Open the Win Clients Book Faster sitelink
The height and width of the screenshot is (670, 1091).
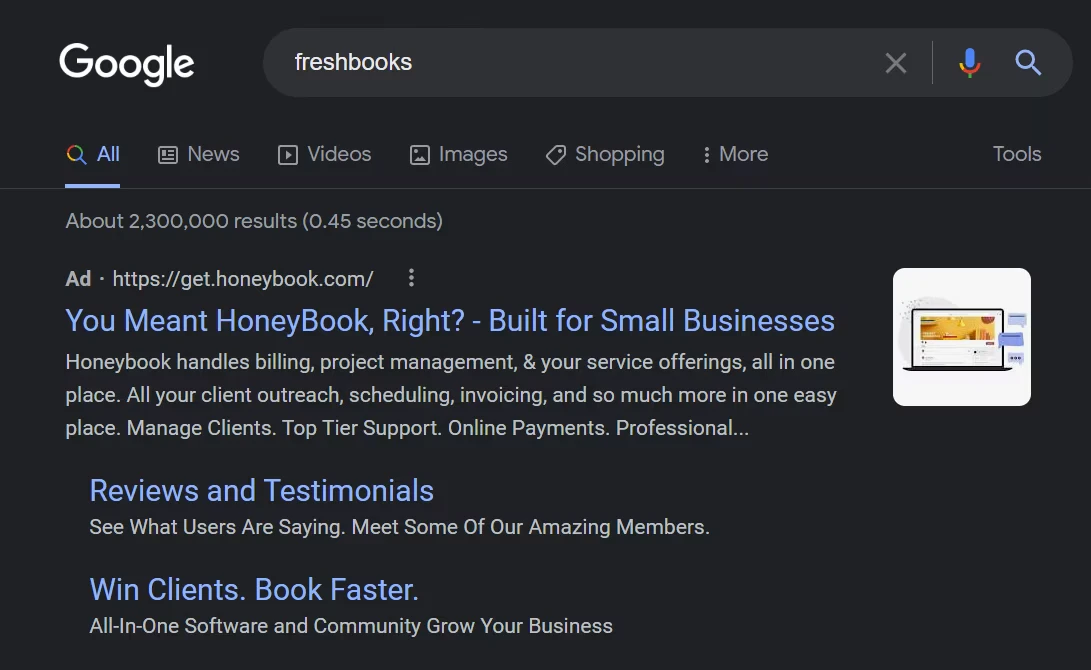254,589
